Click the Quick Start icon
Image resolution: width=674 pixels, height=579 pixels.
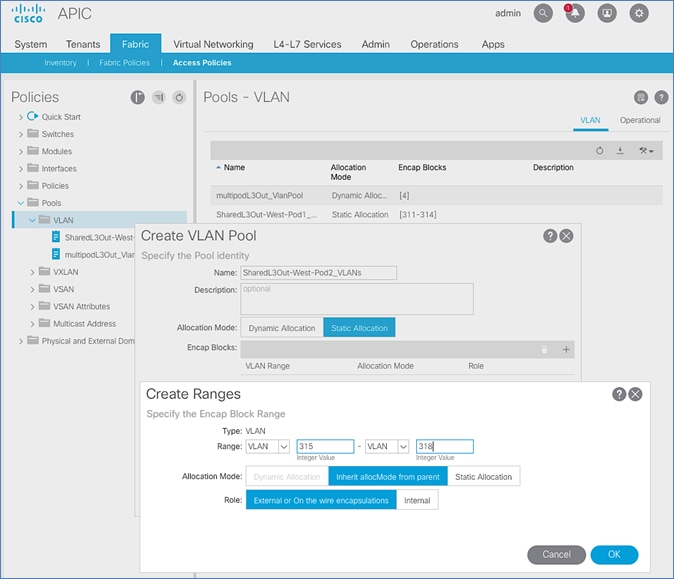tap(32, 116)
